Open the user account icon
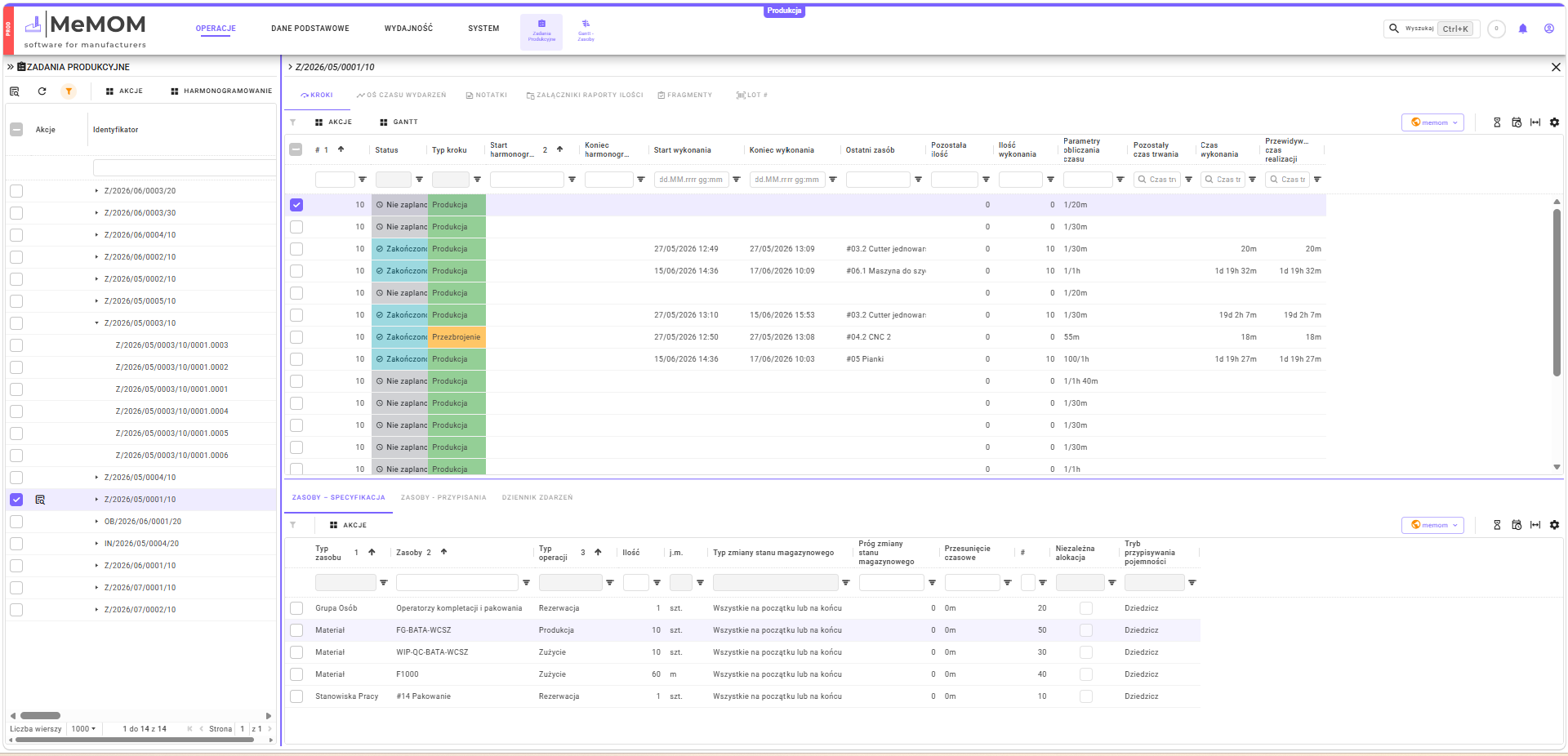 [1548, 29]
